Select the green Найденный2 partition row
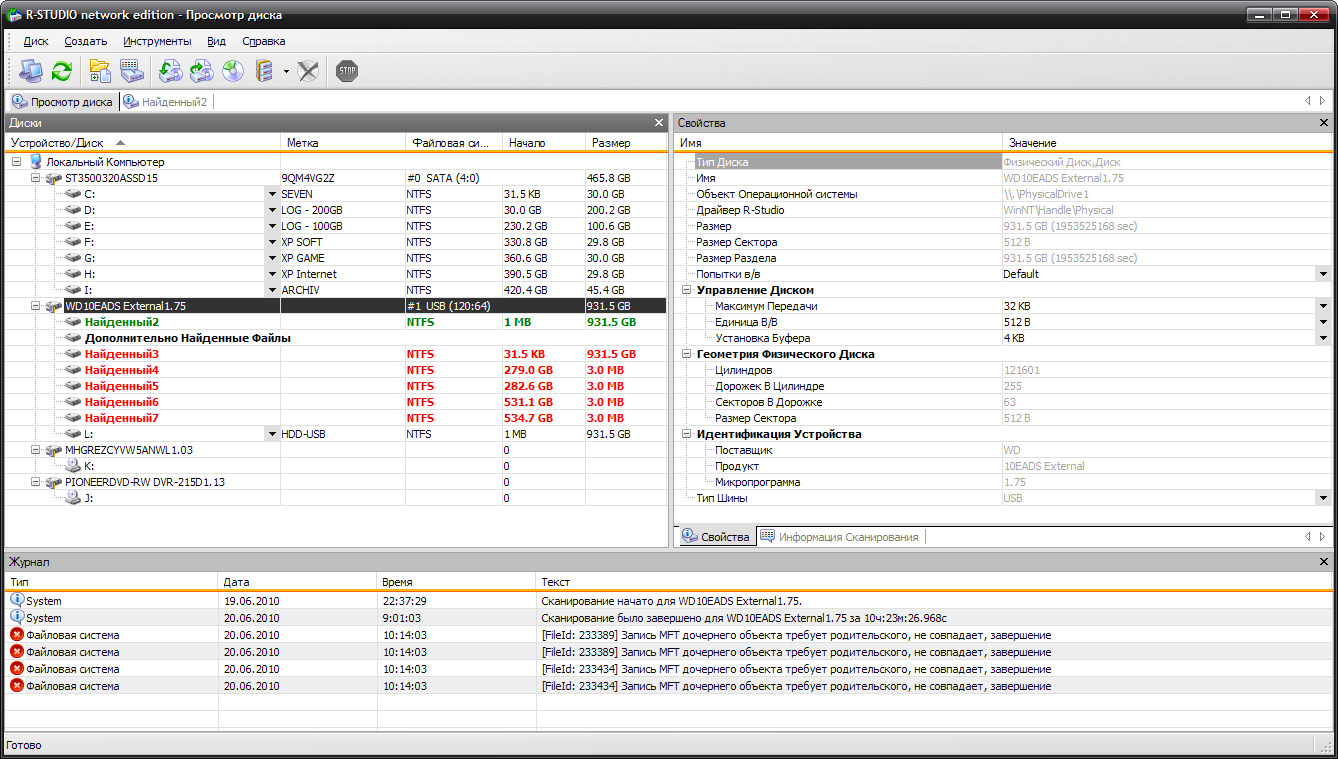 (x=335, y=322)
